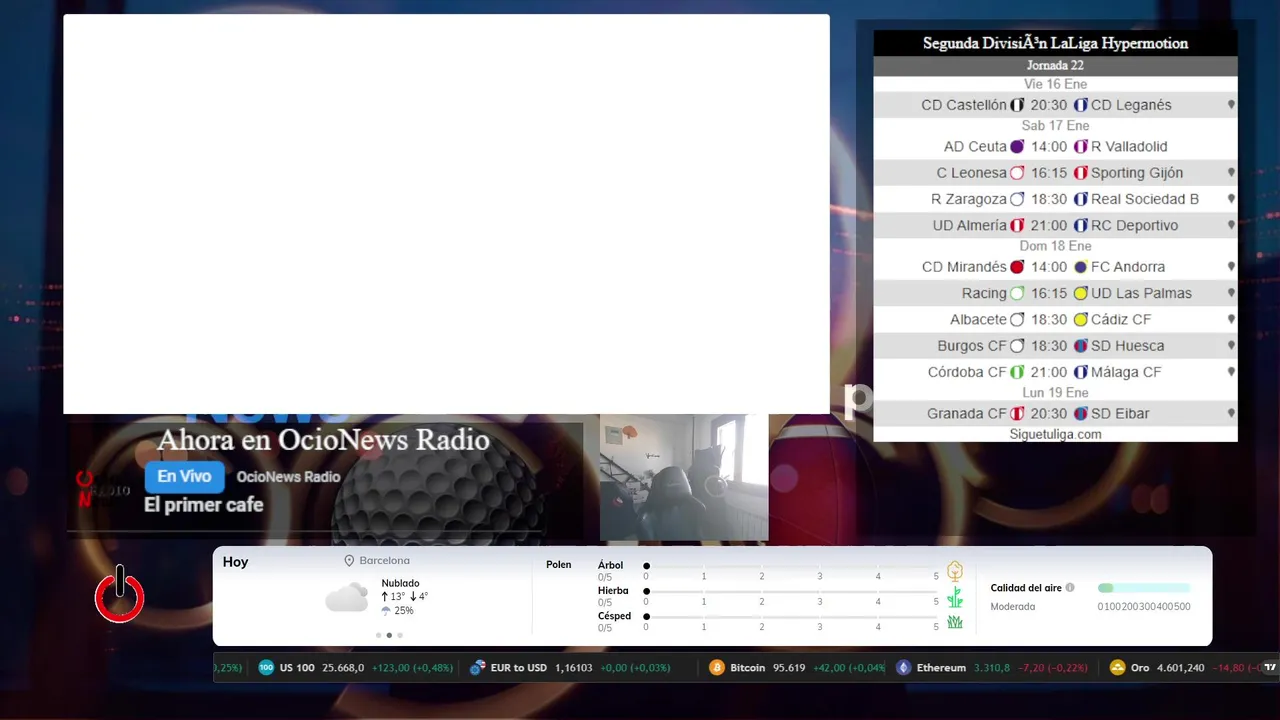The image size is (1280, 720).
Task: Click the OcioNews Radio label beside En Vivo
Action: (288, 477)
